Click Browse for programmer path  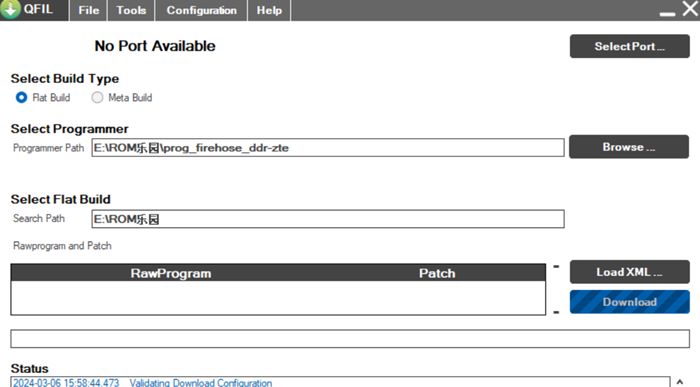tap(629, 147)
